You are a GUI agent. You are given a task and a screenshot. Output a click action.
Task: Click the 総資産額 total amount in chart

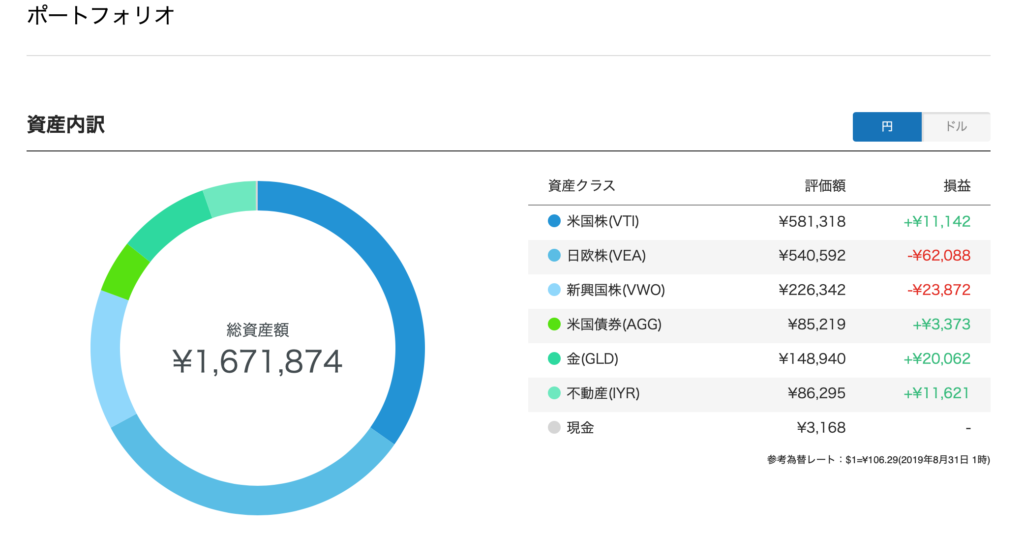pos(257,361)
